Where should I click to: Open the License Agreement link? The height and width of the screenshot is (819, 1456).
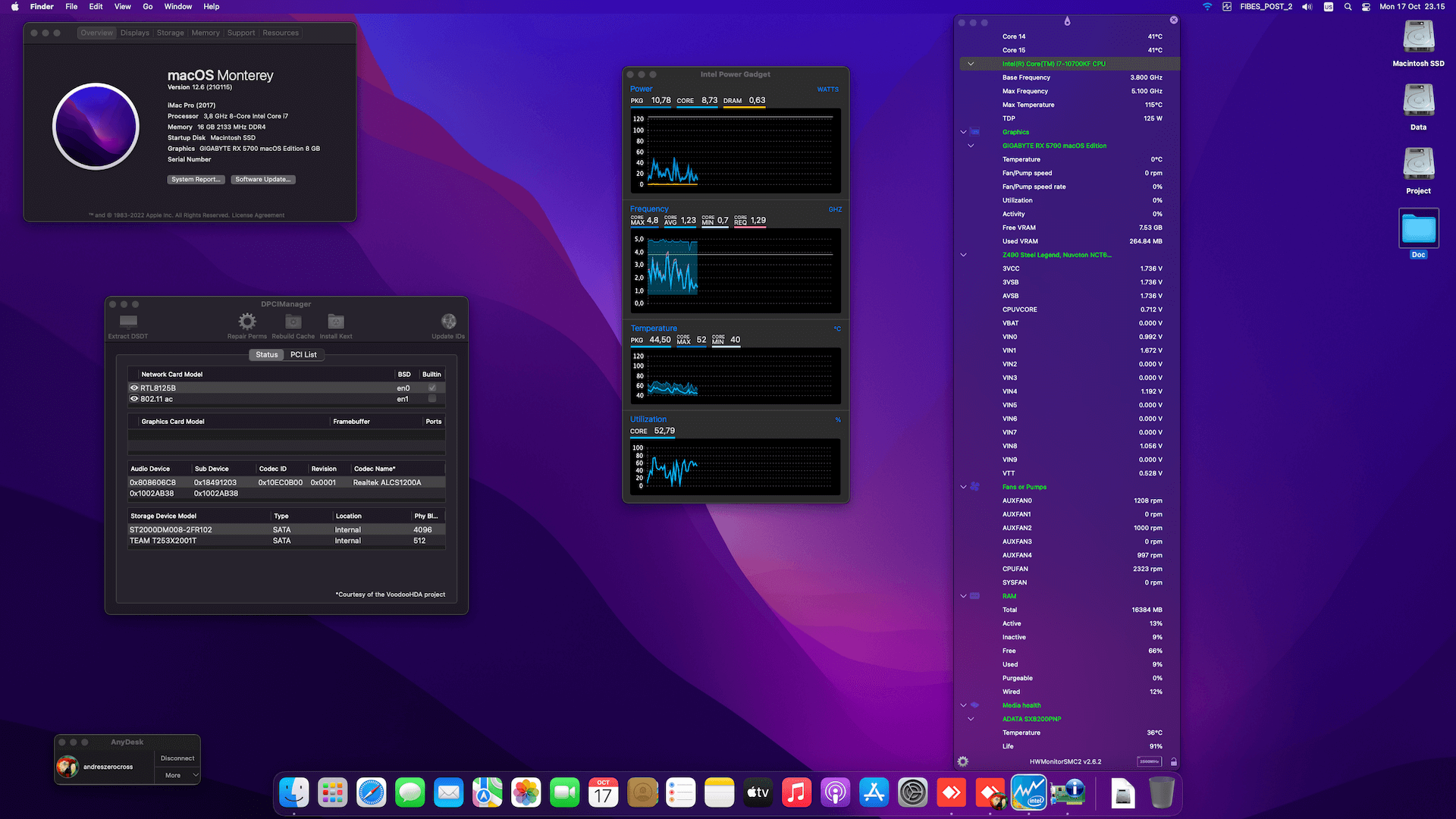click(258, 215)
